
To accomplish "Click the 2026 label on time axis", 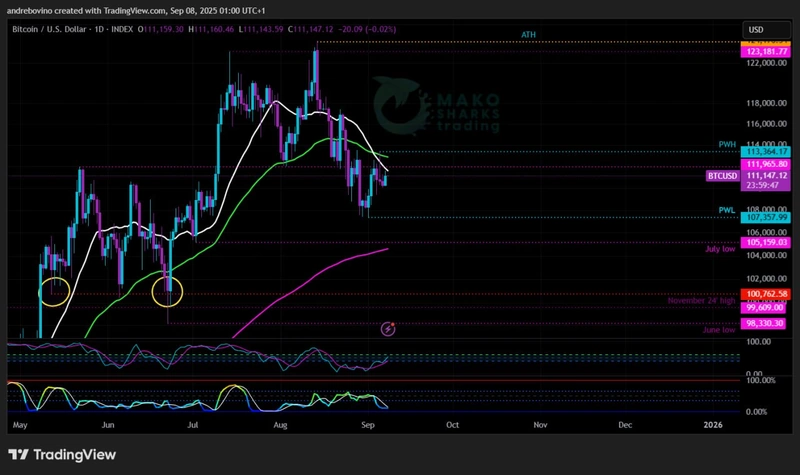I will click(711, 424).
